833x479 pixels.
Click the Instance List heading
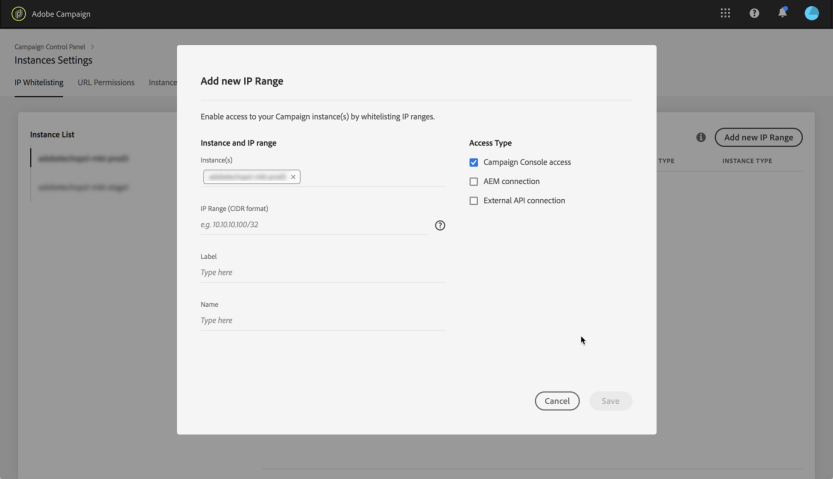[x=52, y=134]
